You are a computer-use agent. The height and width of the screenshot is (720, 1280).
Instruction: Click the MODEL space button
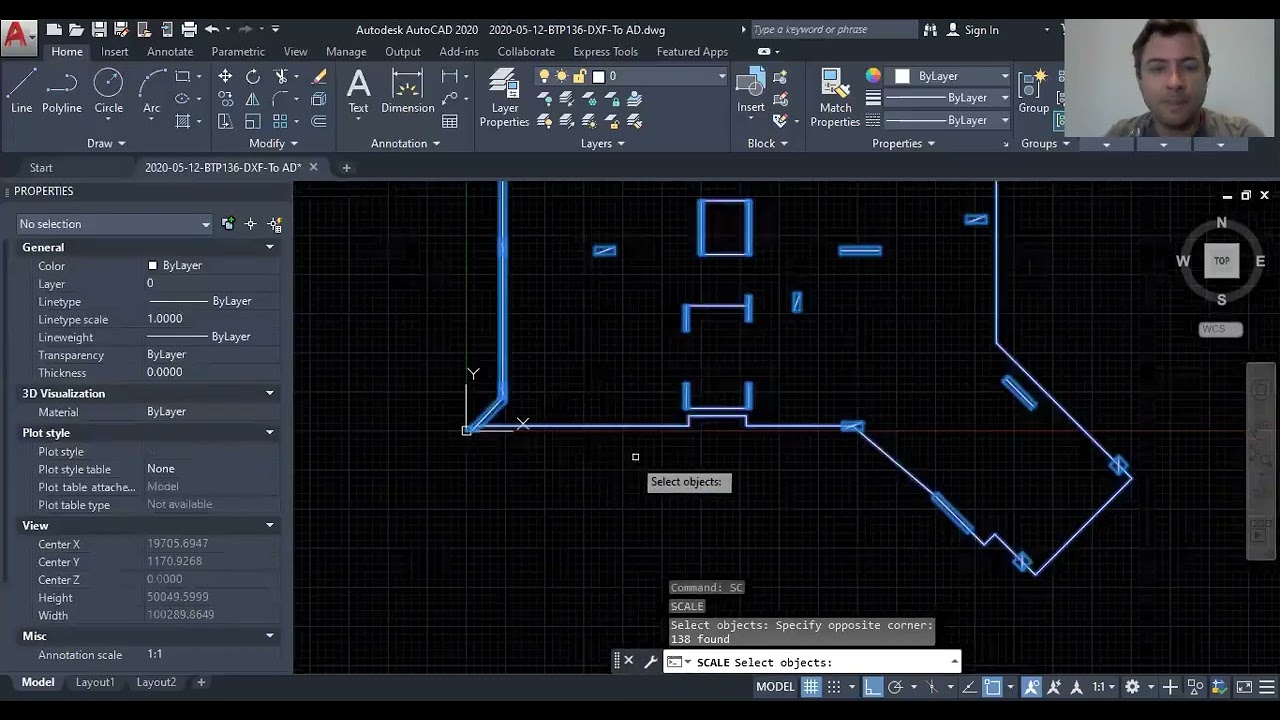click(x=775, y=687)
